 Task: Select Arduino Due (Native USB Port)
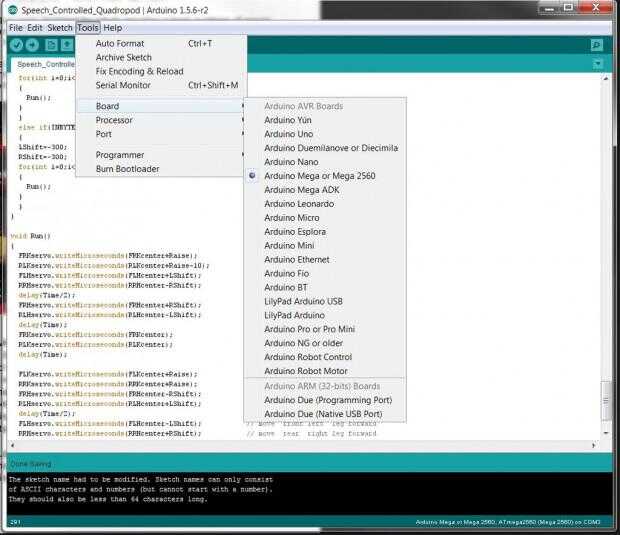point(325,414)
